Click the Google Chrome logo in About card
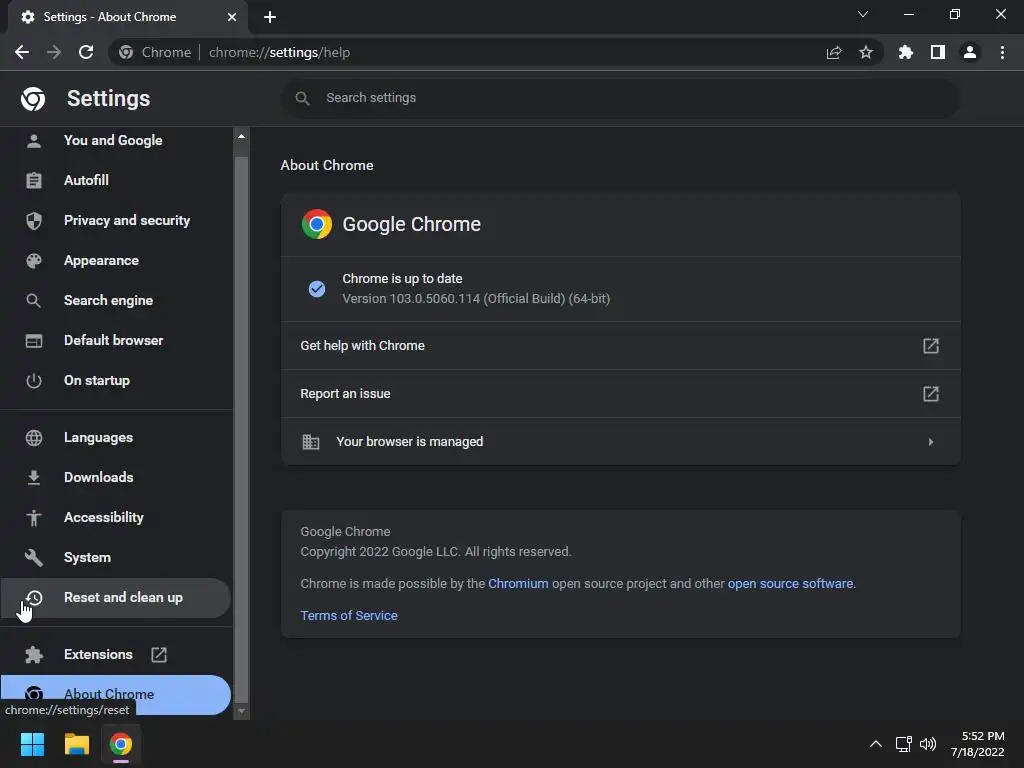Screen dimensions: 1024x768 [317, 224]
